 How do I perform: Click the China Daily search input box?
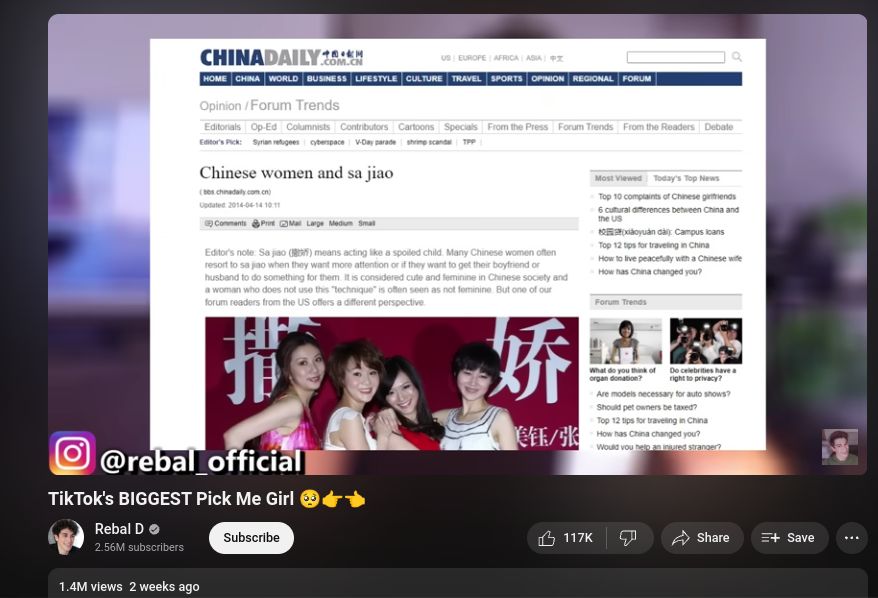[675, 57]
